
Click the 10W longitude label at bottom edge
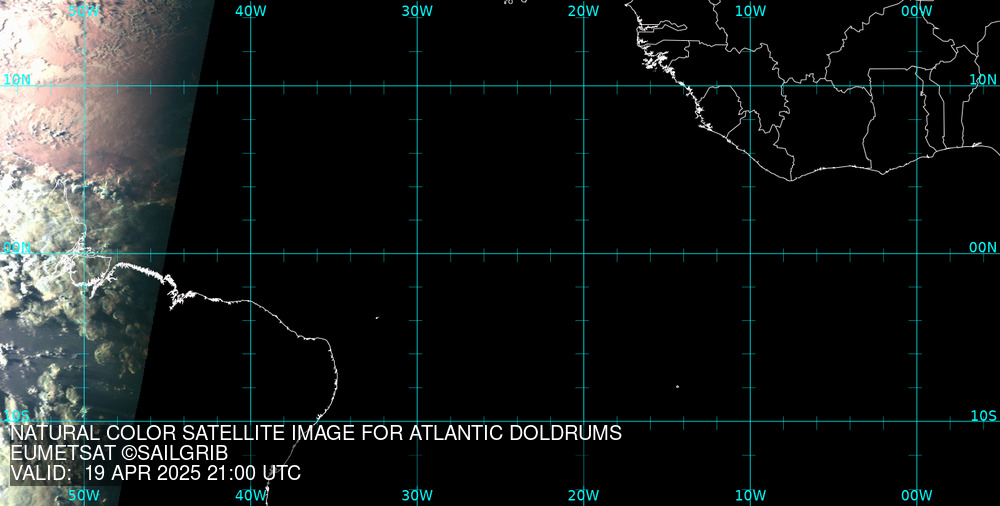751,495
